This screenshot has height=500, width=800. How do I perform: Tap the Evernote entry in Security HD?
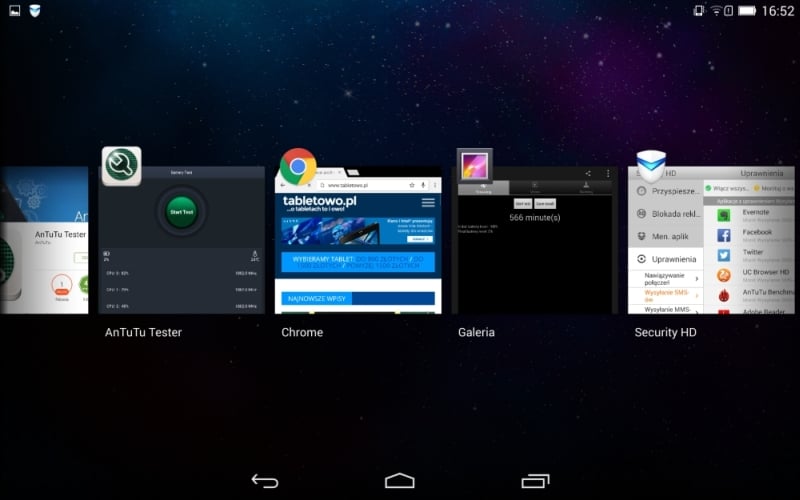click(x=749, y=215)
